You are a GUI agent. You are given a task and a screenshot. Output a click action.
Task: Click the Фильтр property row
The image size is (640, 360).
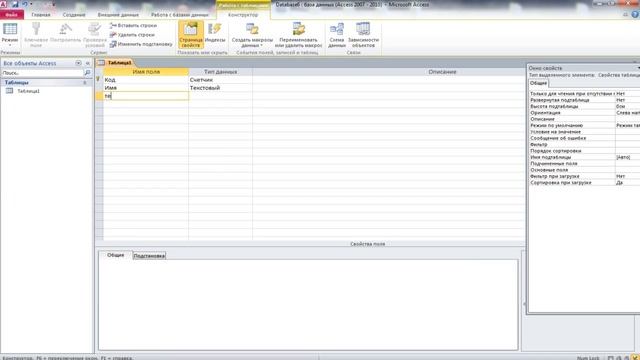coord(584,144)
